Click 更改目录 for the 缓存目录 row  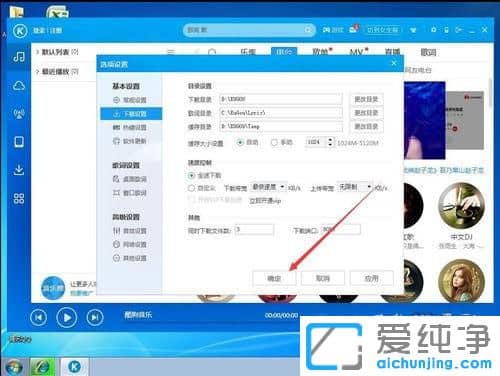(366, 126)
